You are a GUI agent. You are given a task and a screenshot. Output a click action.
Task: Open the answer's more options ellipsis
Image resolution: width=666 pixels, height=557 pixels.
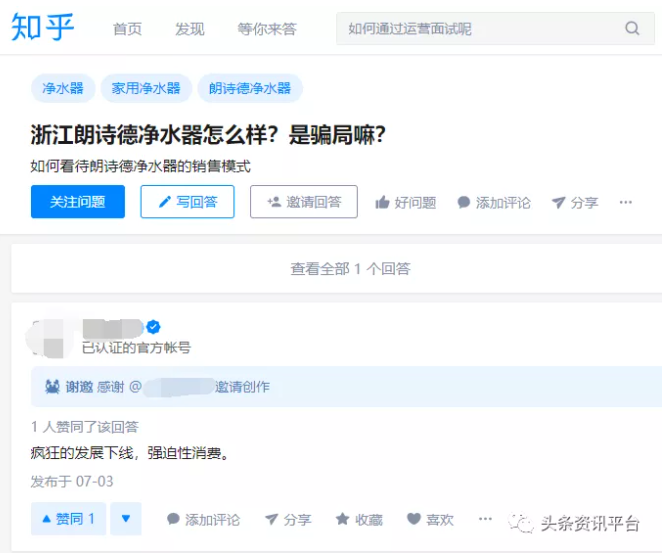point(485,519)
